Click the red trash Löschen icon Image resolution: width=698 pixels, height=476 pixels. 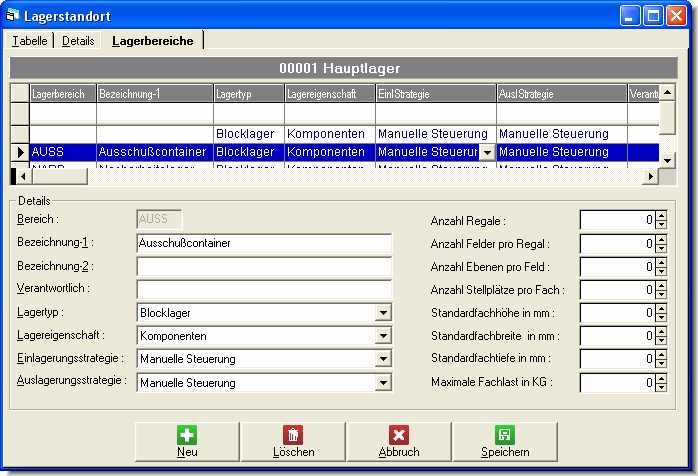pyautogui.click(x=293, y=435)
